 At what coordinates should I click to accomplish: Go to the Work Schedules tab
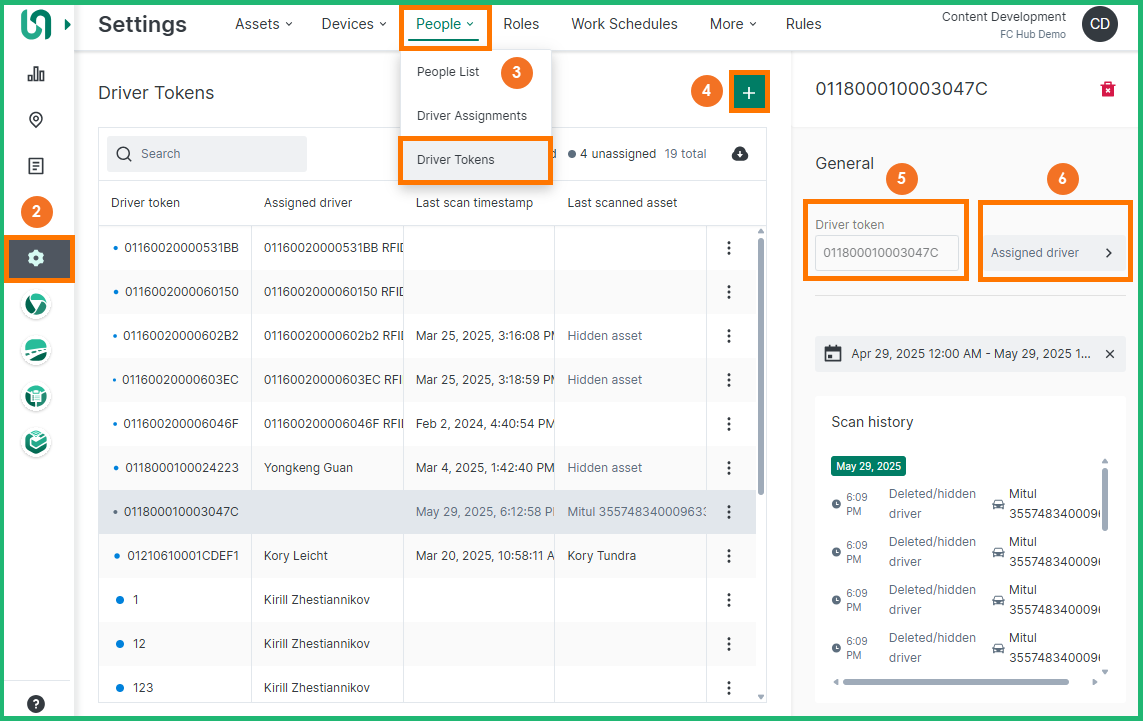[624, 24]
